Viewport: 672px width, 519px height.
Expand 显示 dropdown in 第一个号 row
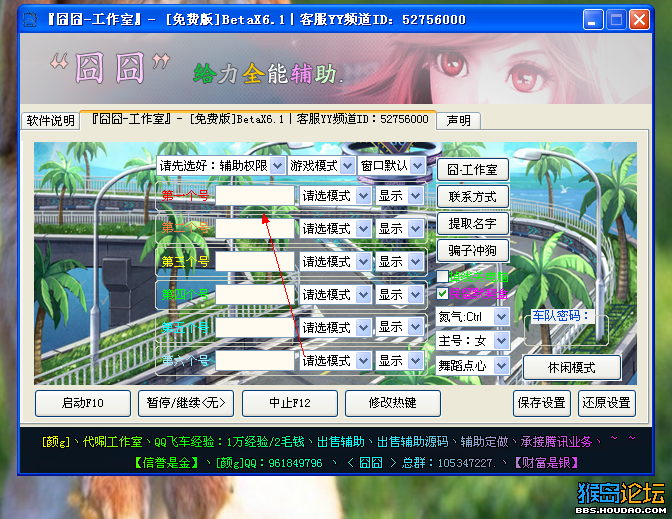tap(399, 196)
